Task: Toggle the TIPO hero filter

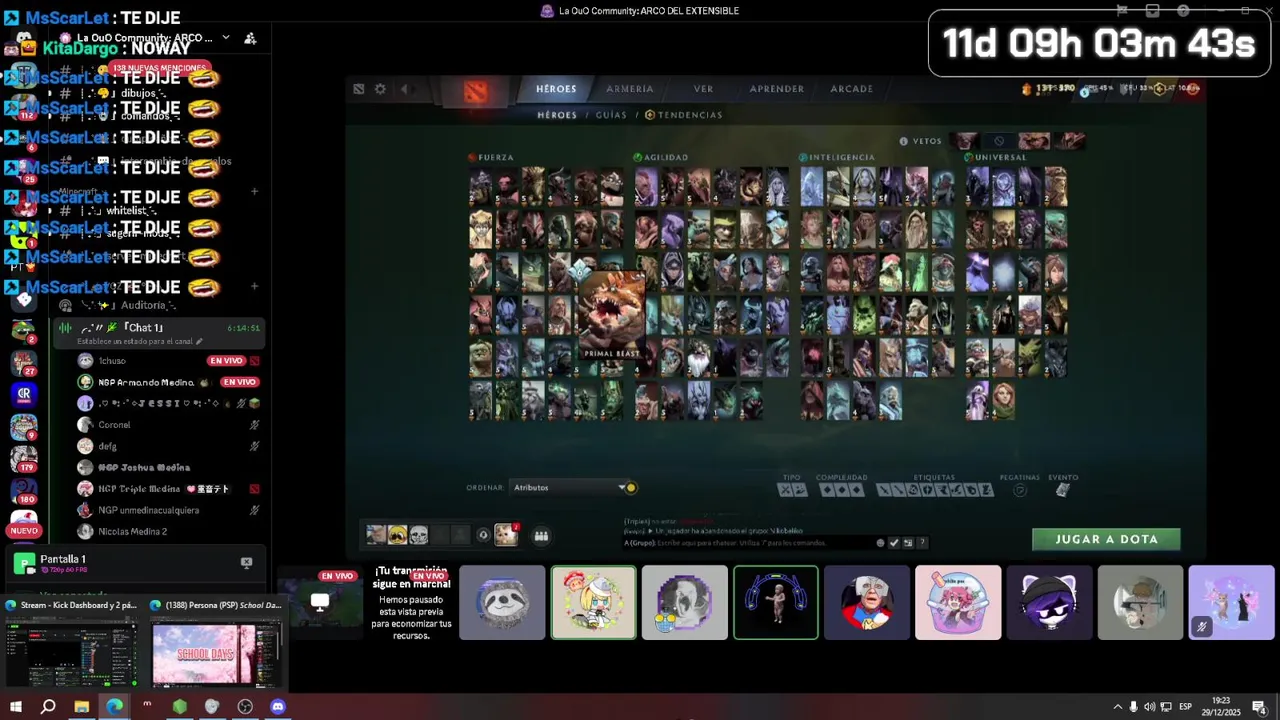Action: 792,489
